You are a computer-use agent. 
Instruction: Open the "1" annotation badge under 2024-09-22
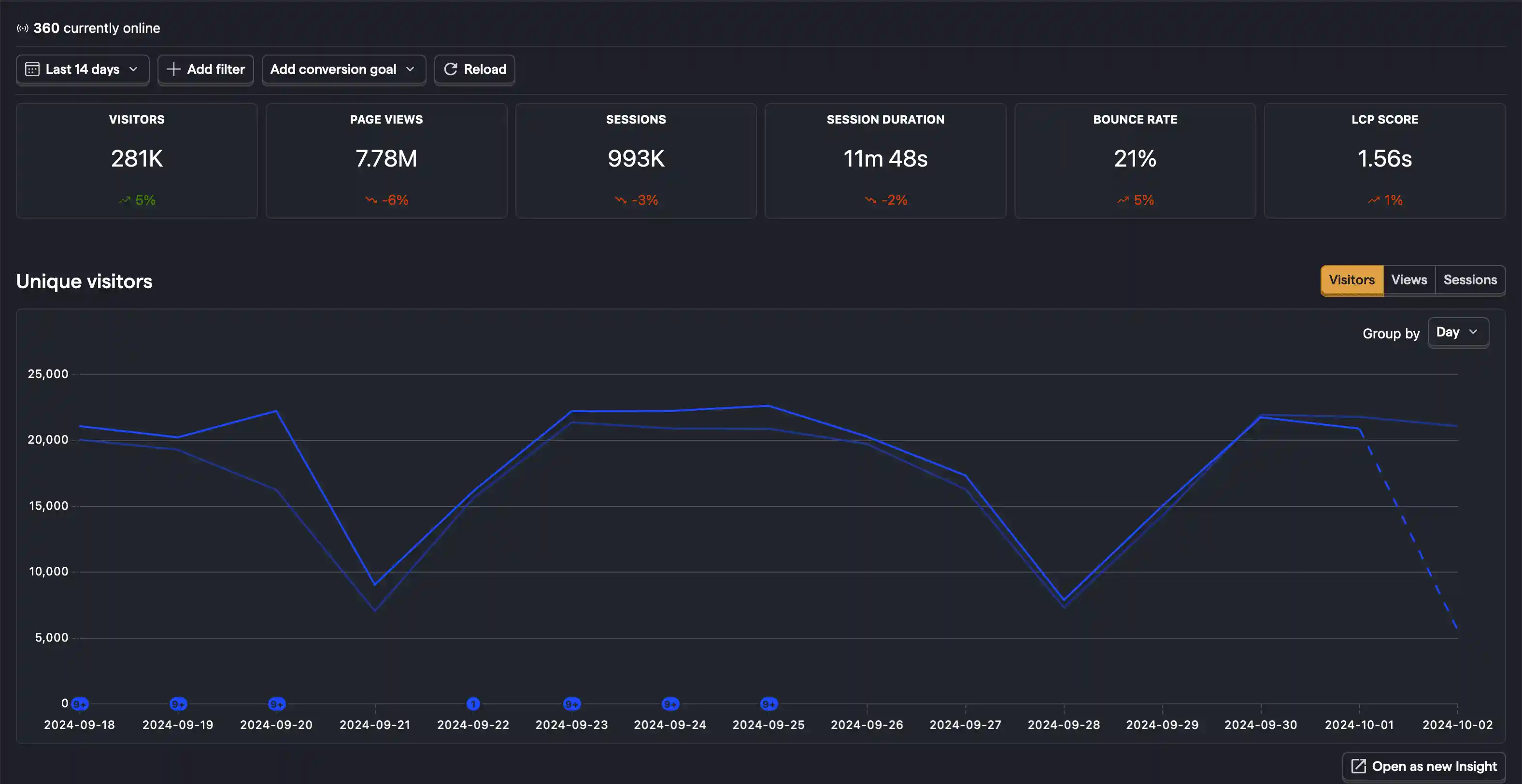pos(473,704)
